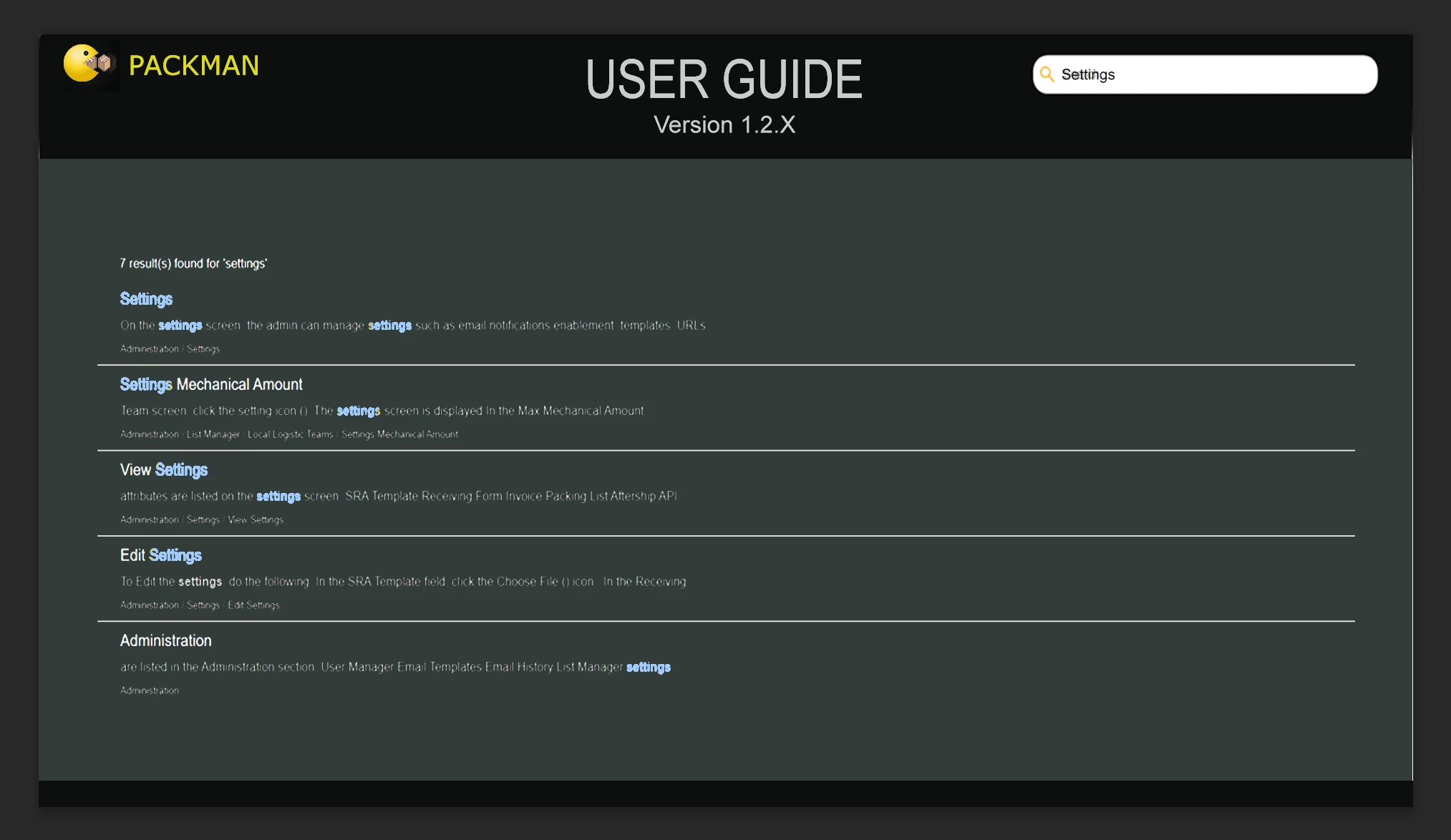Image resolution: width=1451 pixels, height=840 pixels.
Task: Click the USER GUIDE heading
Action: 724,79
